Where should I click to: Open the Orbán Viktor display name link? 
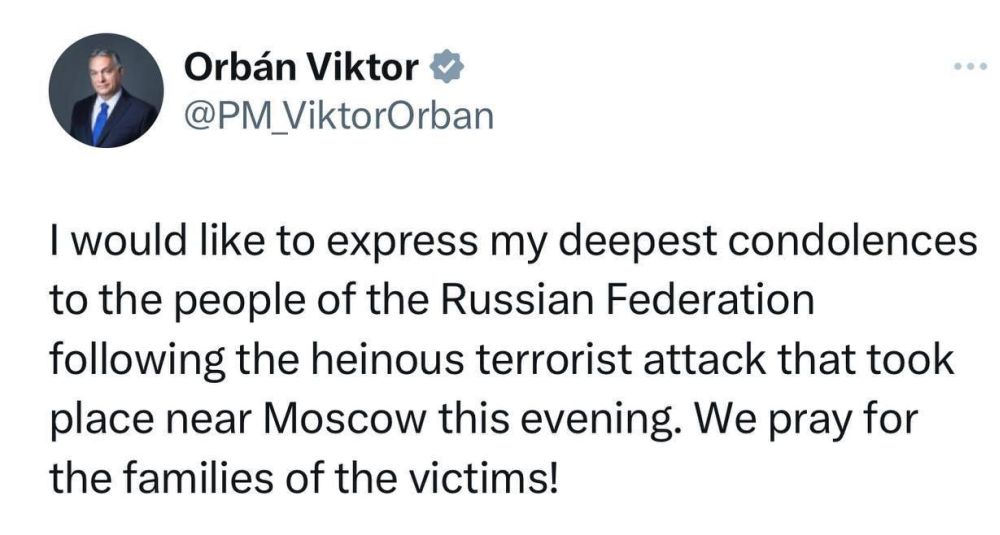pos(301,67)
